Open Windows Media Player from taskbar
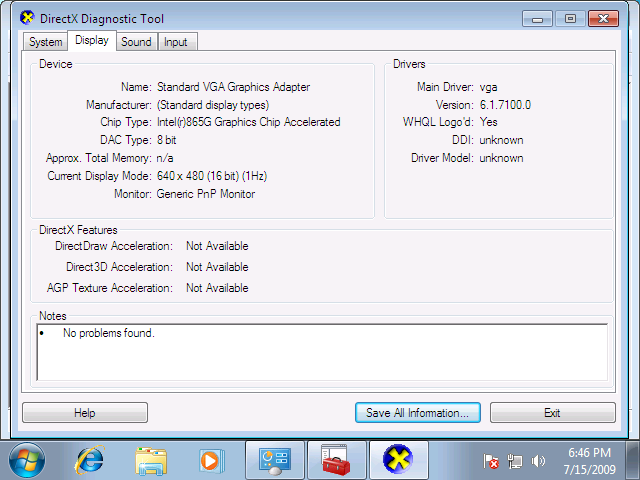The image size is (640, 480). click(x=210, y=460)
